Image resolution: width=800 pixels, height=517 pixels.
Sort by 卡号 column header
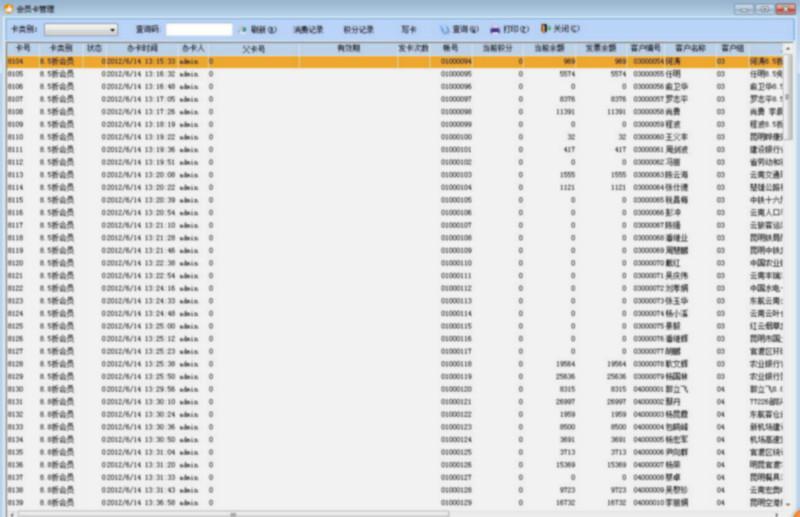tap(17, 47)
